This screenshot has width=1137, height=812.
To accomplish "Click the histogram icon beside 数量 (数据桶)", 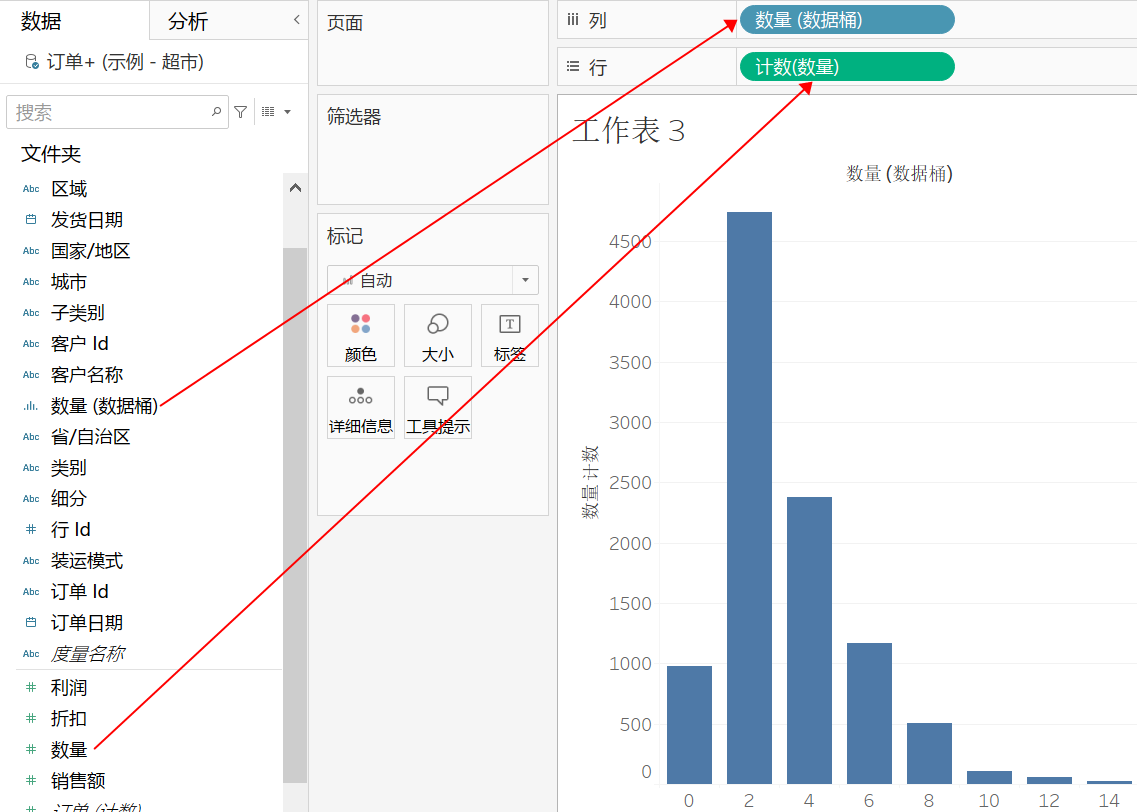I will click(x=30, y=406).
